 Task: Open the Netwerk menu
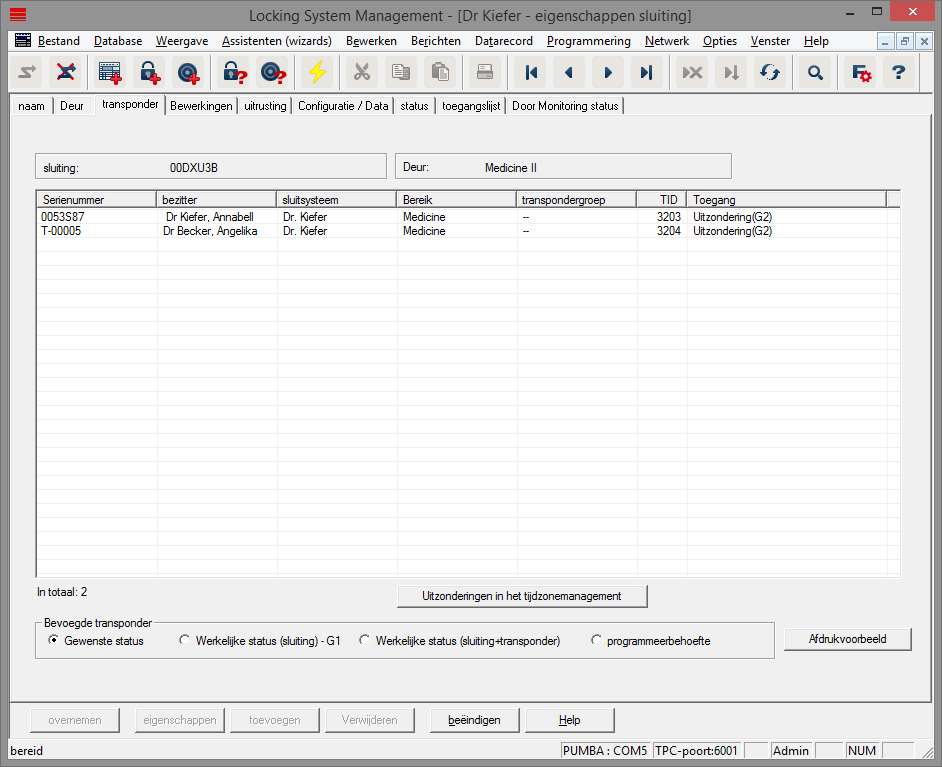pos(666,41)
